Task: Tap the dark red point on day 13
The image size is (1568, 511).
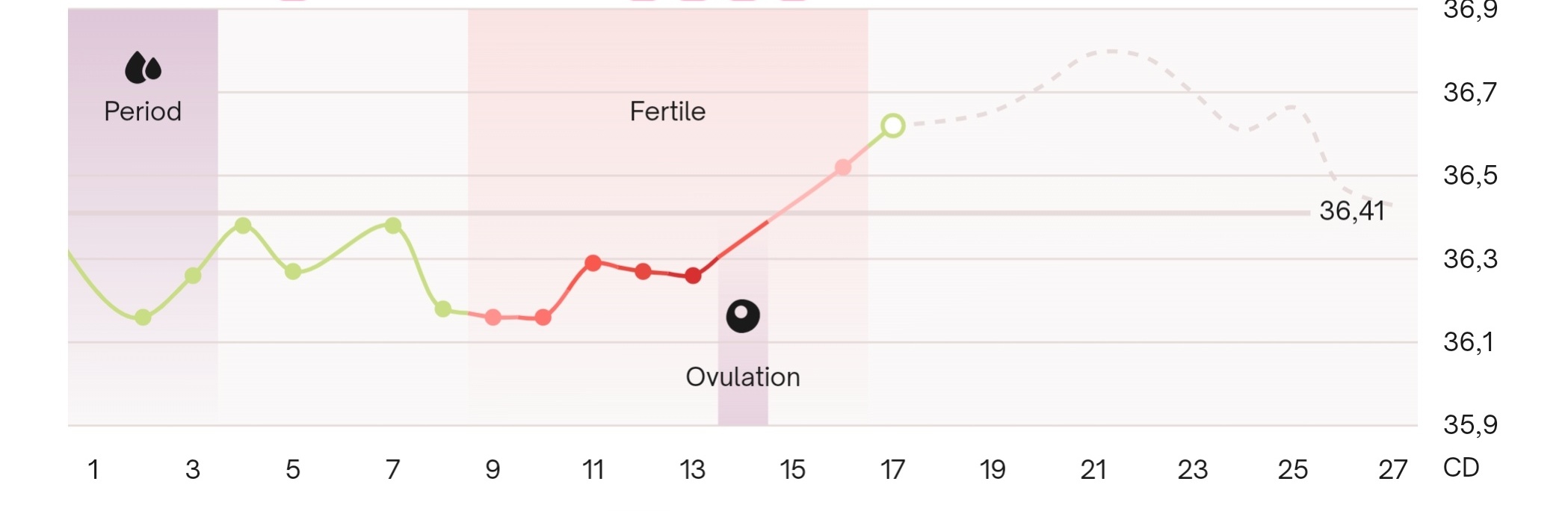Action: tap(693, 276)
